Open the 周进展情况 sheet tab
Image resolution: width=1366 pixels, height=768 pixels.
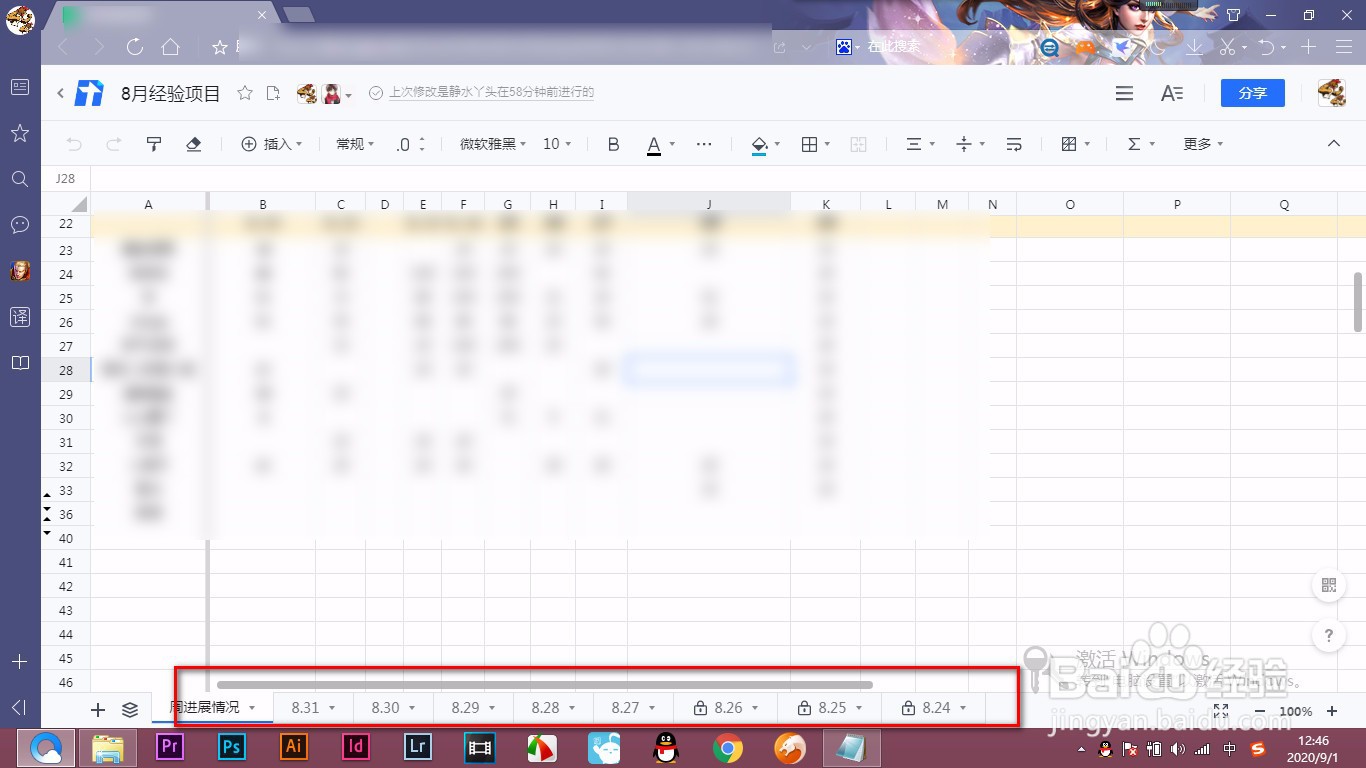pyautogui.click(x=207, y=708)
